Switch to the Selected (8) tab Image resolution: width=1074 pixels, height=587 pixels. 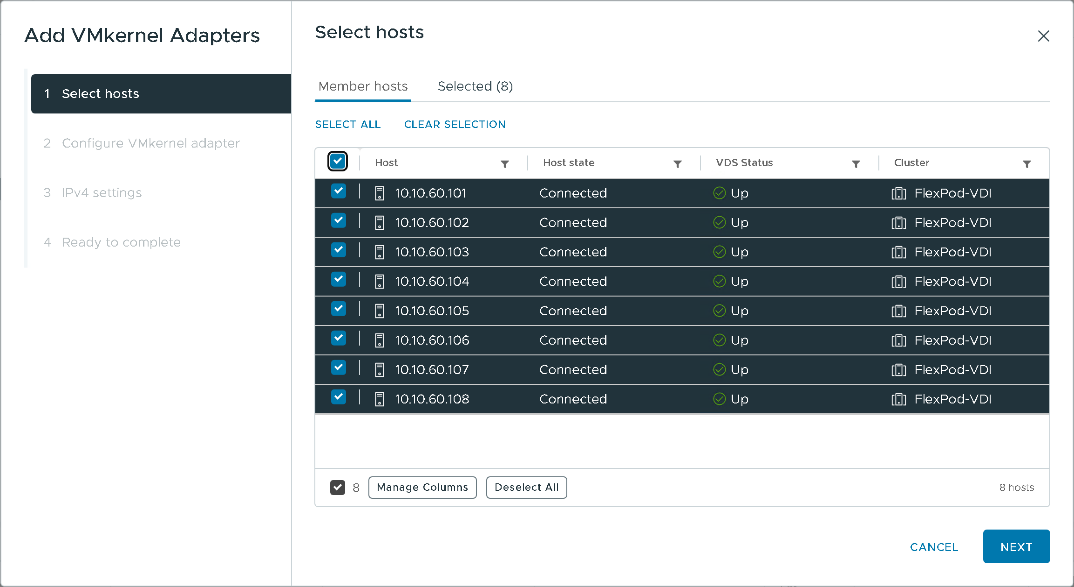click(x=475, y=86)
